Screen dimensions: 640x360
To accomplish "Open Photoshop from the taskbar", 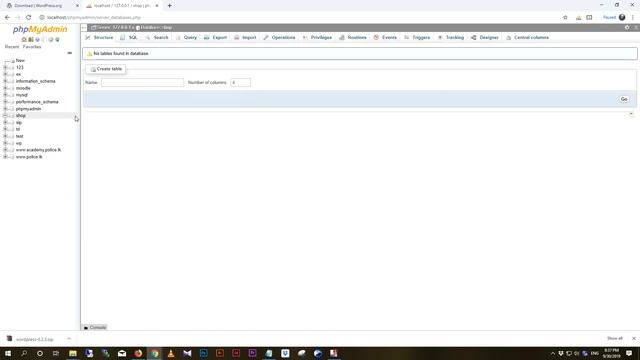I will 204,353.
